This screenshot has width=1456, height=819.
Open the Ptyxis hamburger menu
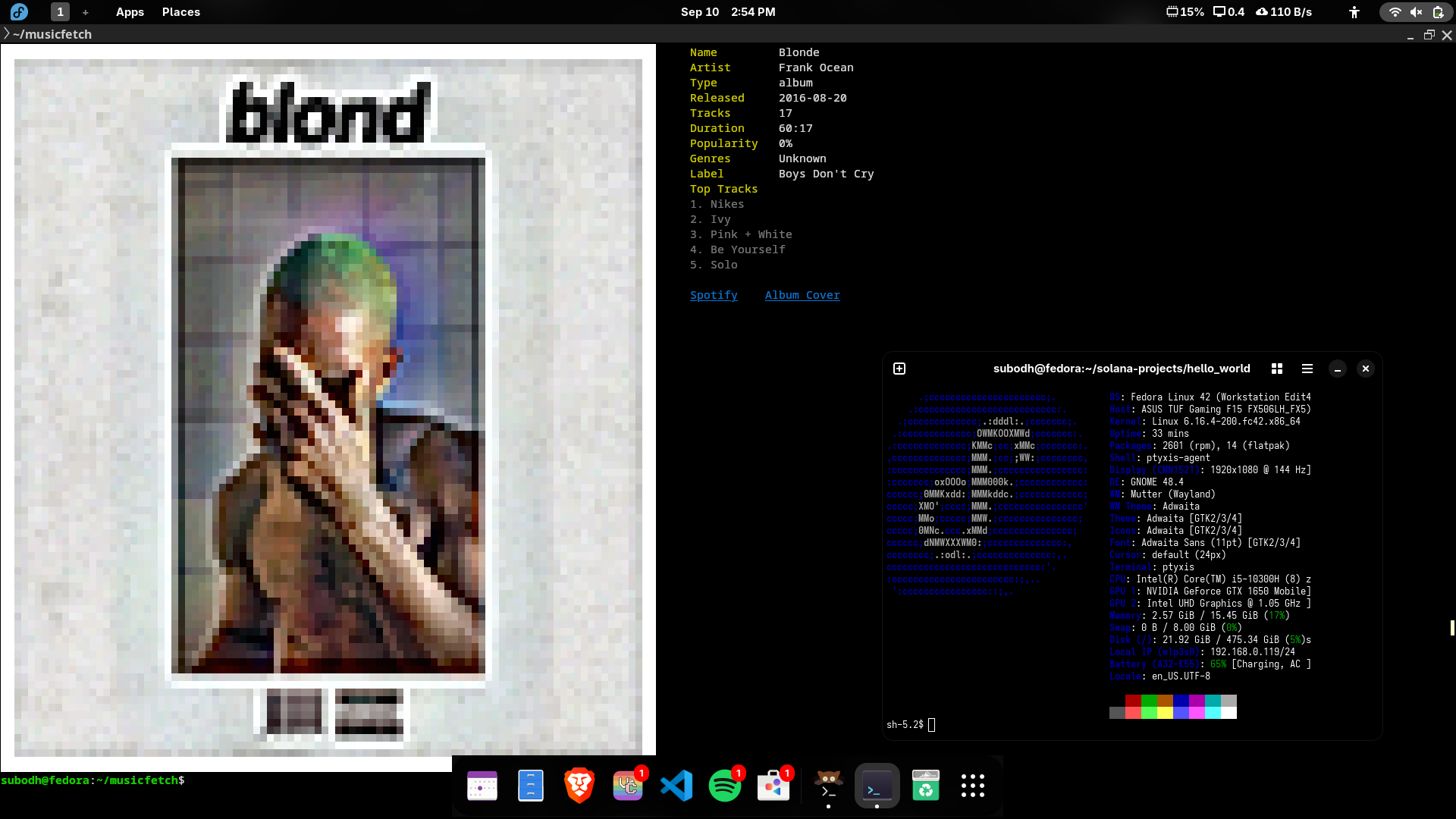tap(1307, 369)
